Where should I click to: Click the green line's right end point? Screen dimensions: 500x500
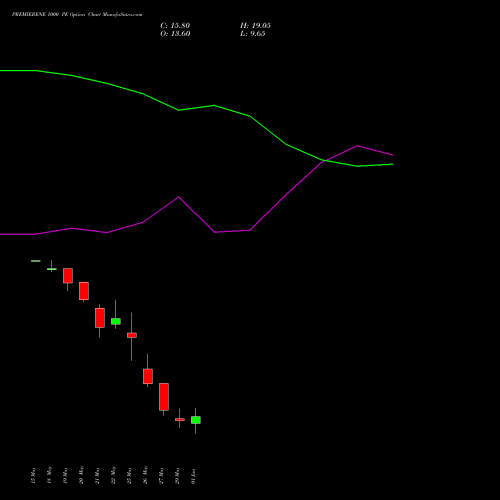[393, 164]
